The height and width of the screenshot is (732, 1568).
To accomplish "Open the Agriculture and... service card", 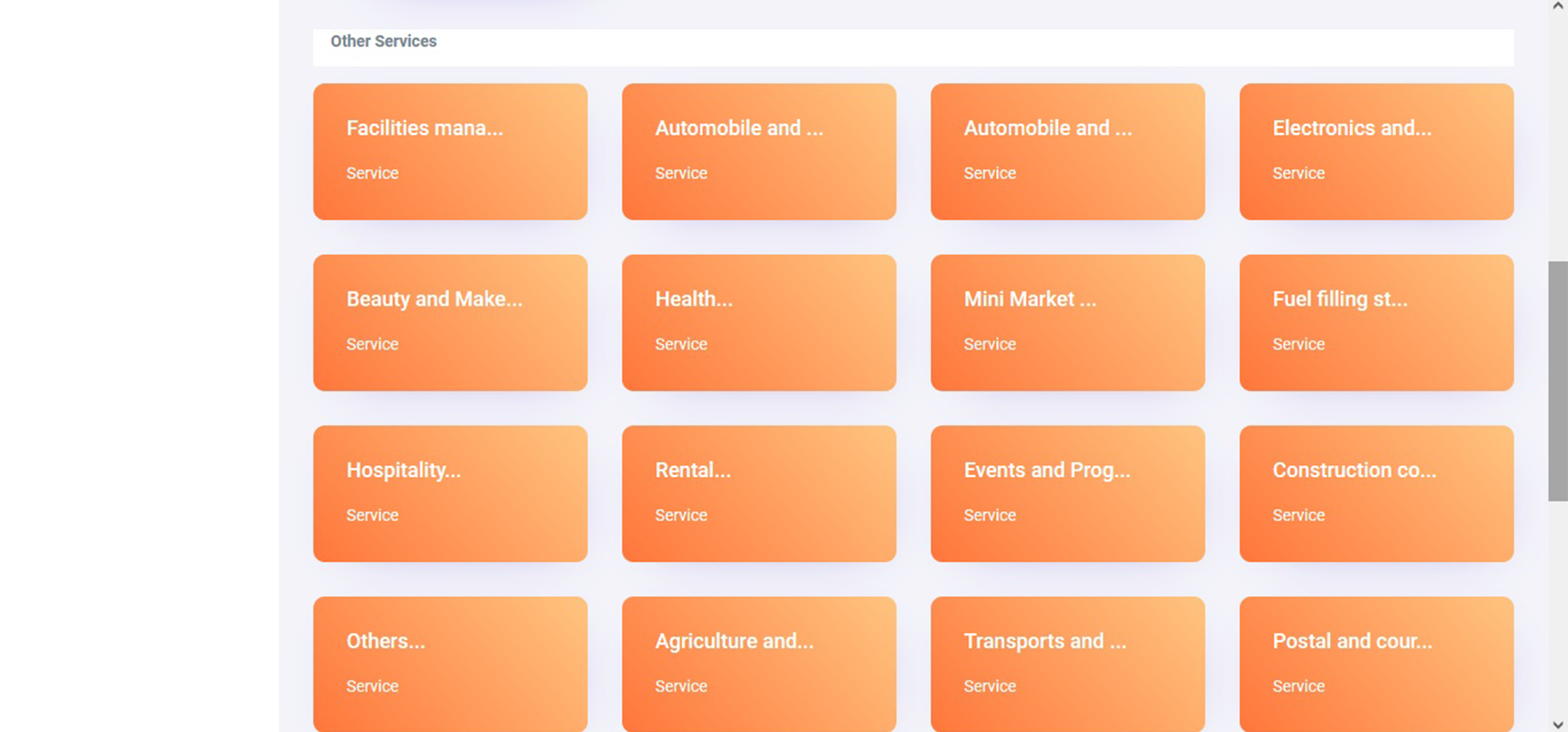I will tap(759, 663).
